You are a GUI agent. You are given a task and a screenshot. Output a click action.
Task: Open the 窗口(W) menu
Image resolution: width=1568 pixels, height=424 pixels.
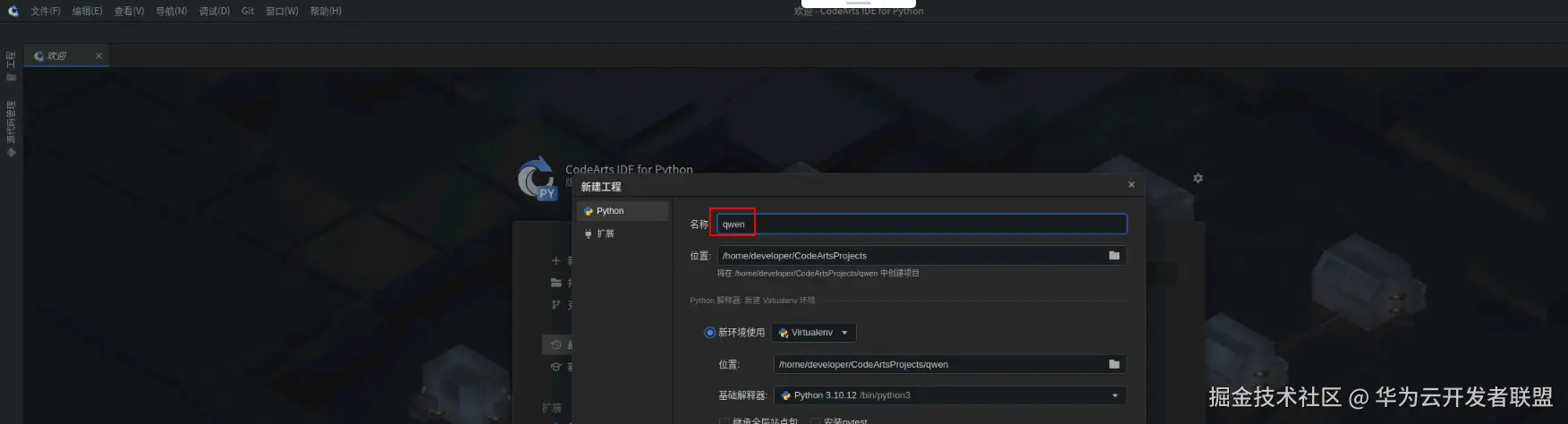point(282,11)
